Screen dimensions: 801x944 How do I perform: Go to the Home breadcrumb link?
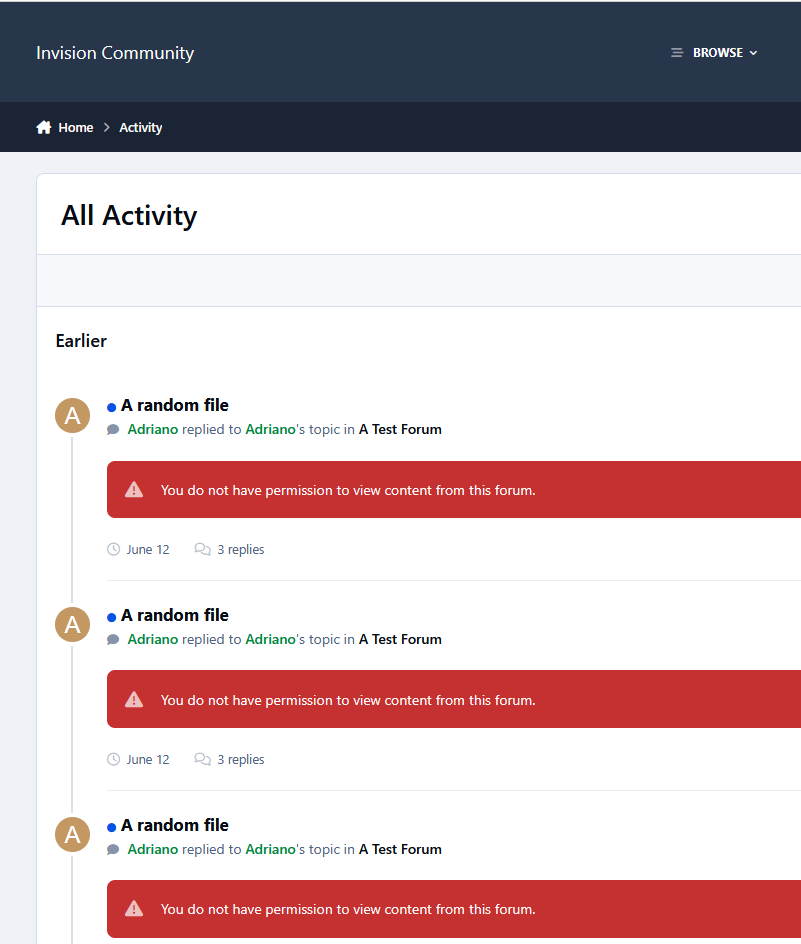[x=76, y=128]
